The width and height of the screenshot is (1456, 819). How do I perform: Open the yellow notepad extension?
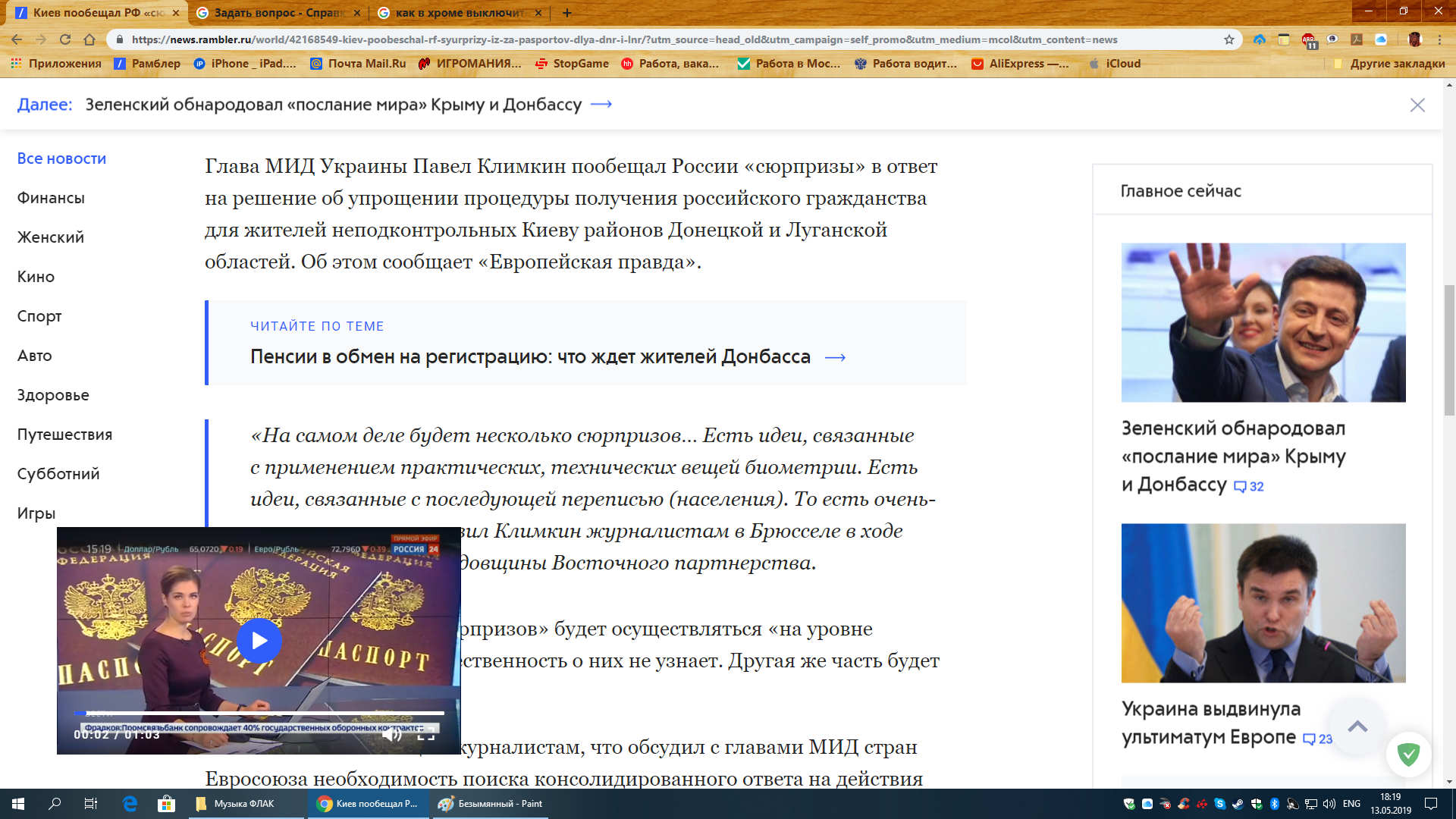pyautogui.click(x=1284, y=39)
